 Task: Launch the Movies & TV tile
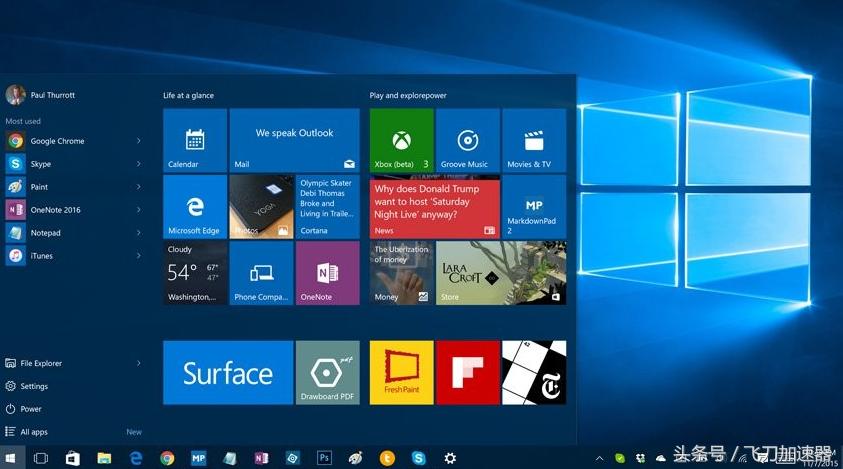pos(533,140)
